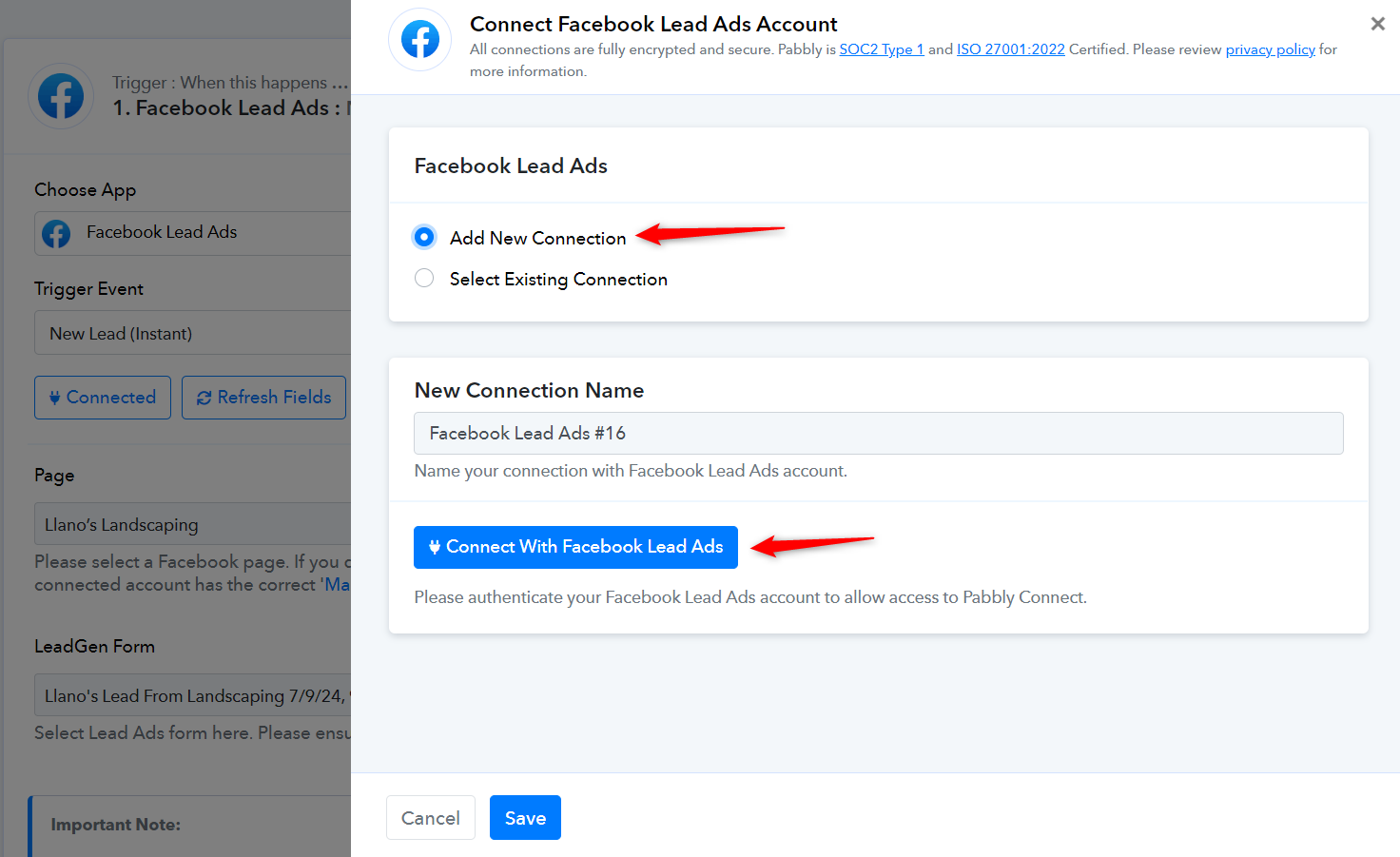The image size is (1400, 857).
Task: Open the Trigger Event dropdown New Lead (Instant)
Action: [x=193, y=334]
